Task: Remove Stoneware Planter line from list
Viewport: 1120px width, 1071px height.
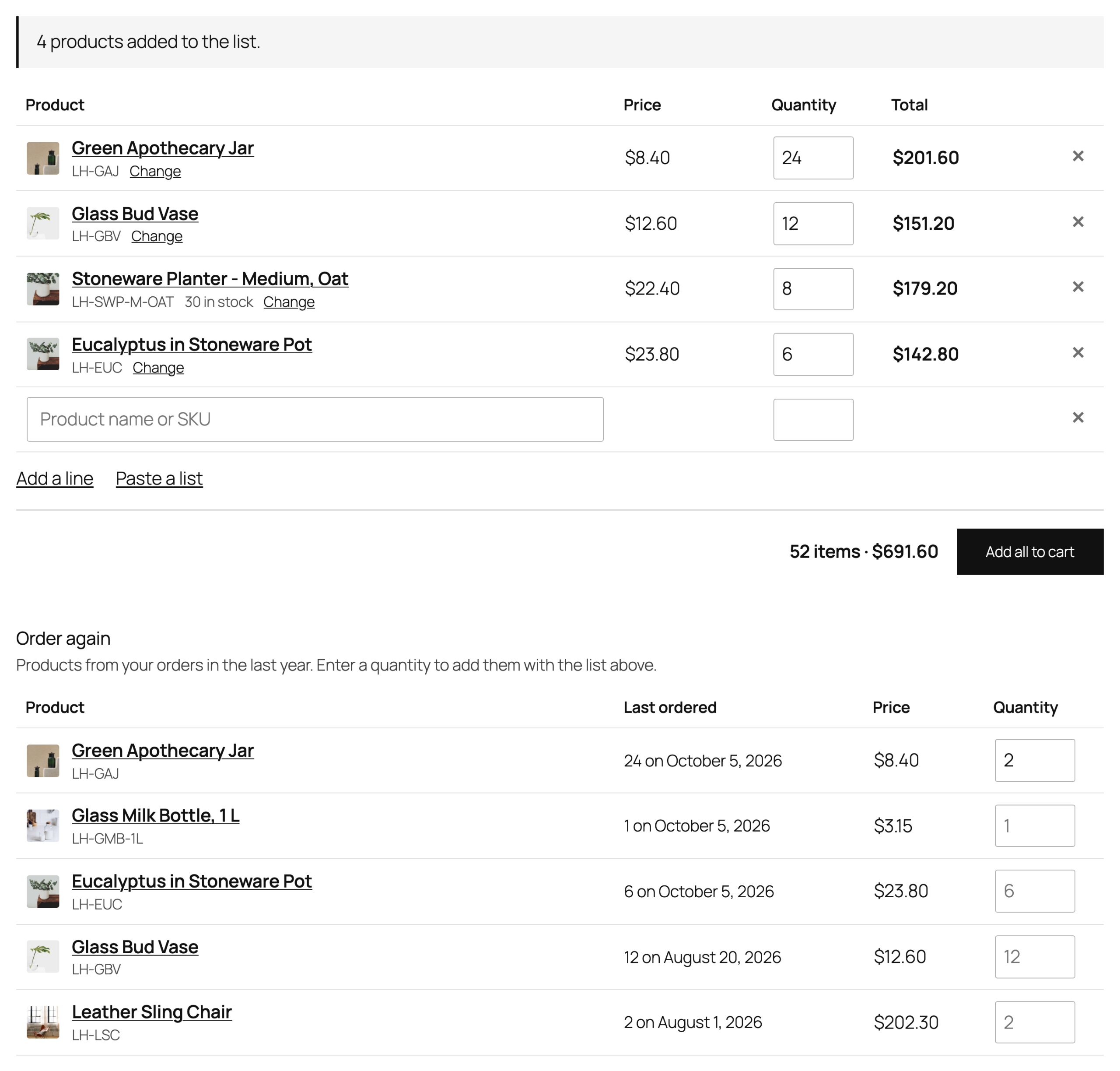Action: tap(1078, 287)
